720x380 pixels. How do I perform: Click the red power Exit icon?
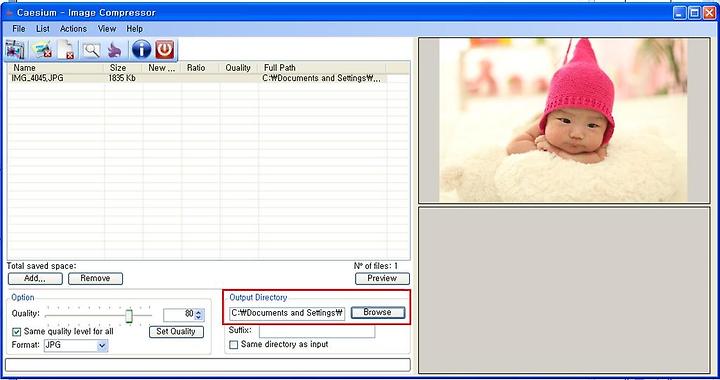pos(165,49)
